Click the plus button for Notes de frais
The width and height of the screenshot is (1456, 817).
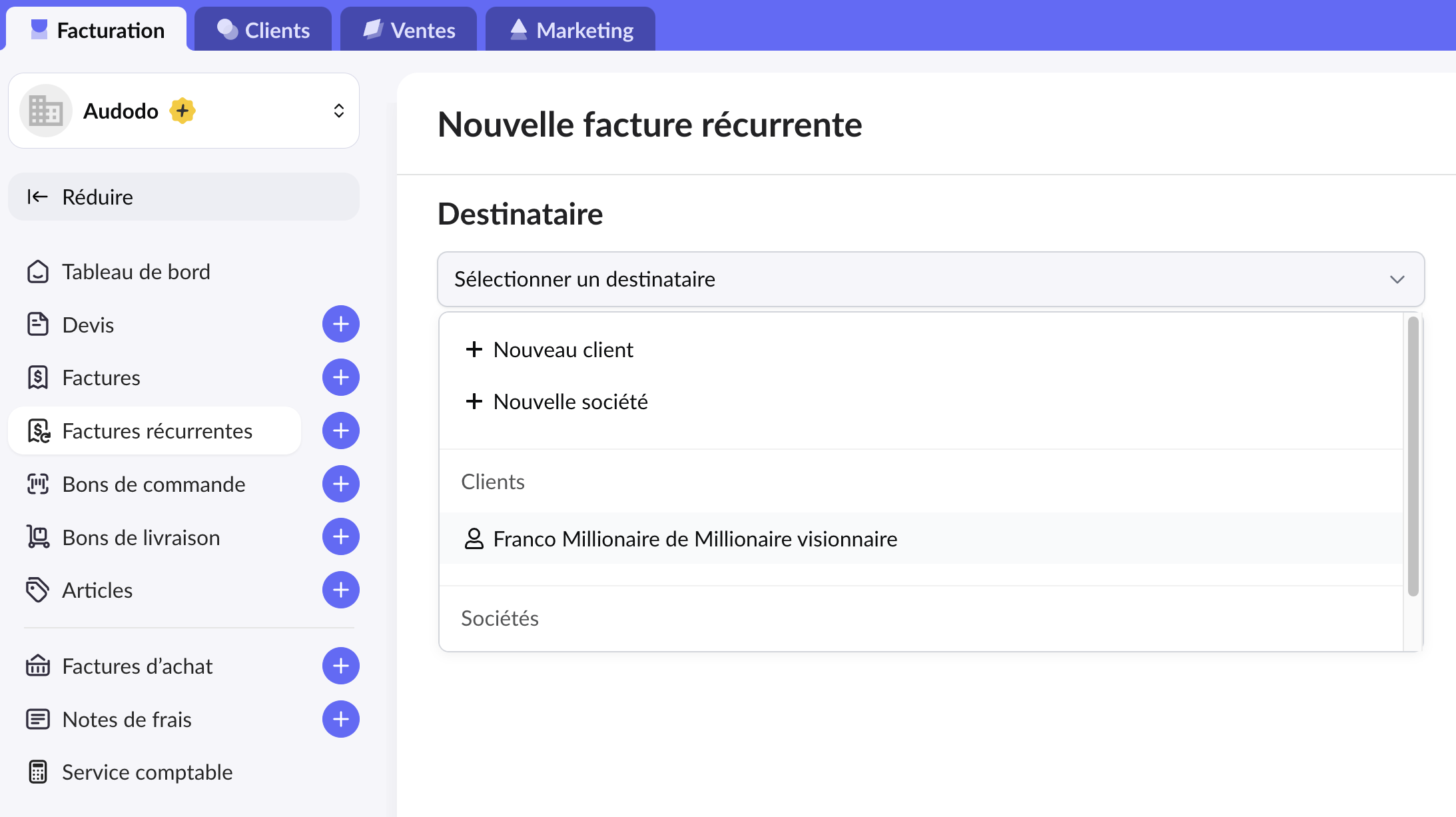[x=340, y=719]
